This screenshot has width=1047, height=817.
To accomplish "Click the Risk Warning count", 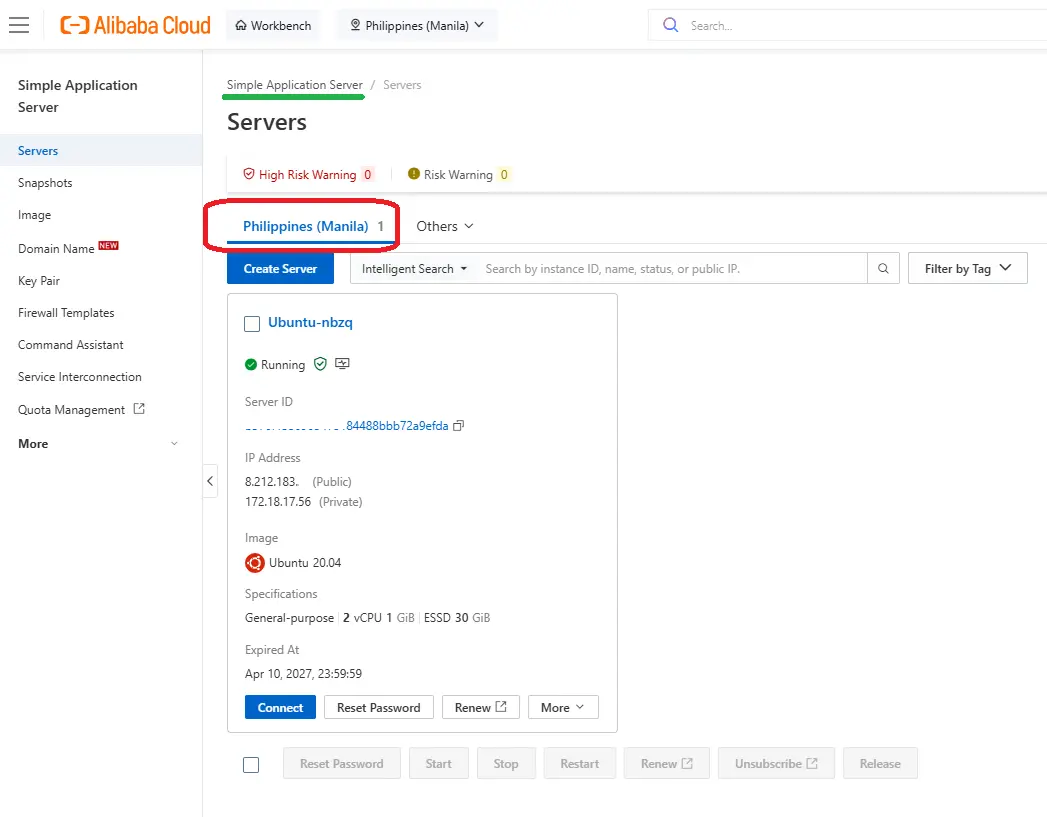I will pyautogui.click(x=504, y=174).
